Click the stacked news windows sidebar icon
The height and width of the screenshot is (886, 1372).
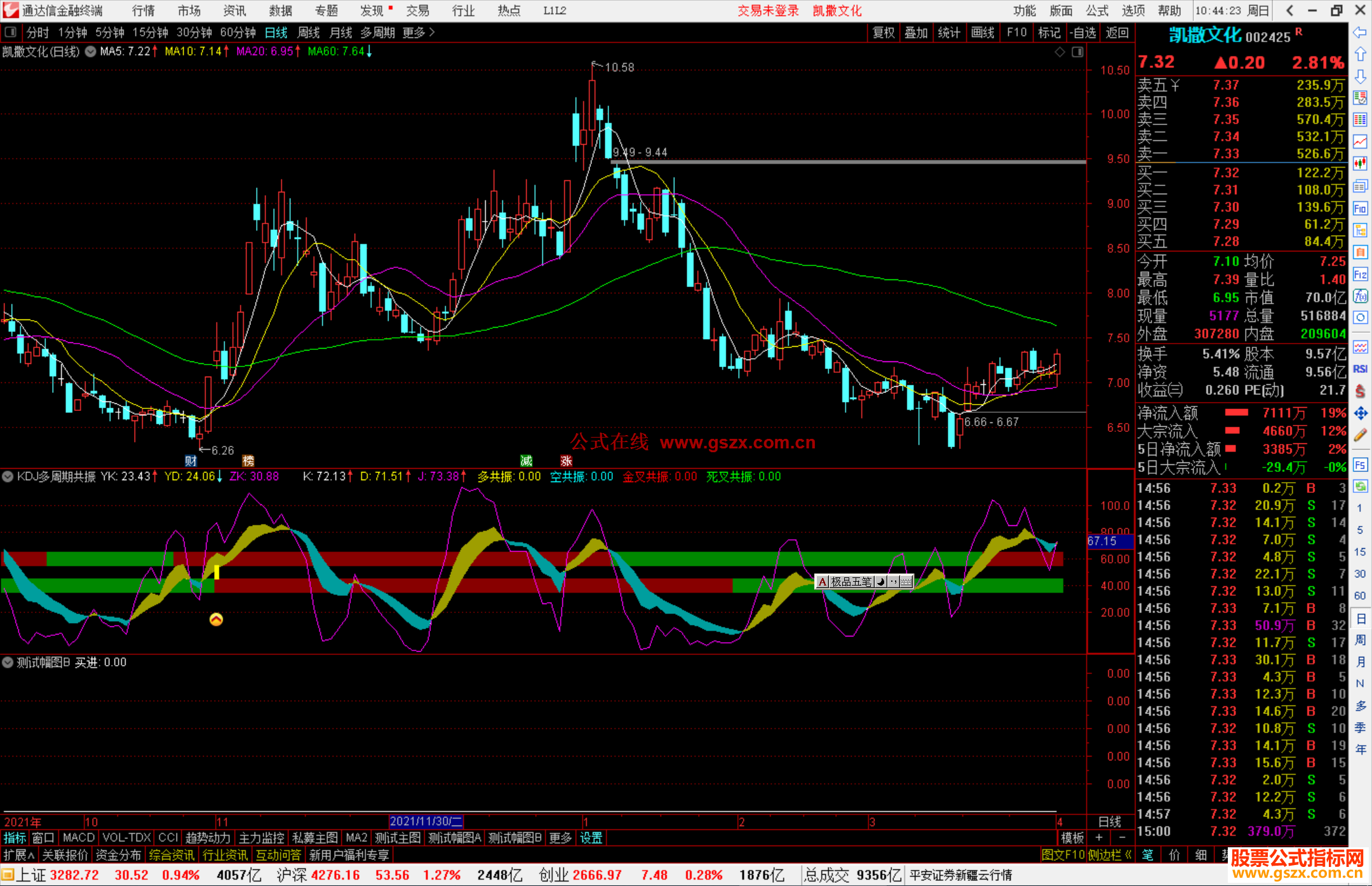point(1360,186)
